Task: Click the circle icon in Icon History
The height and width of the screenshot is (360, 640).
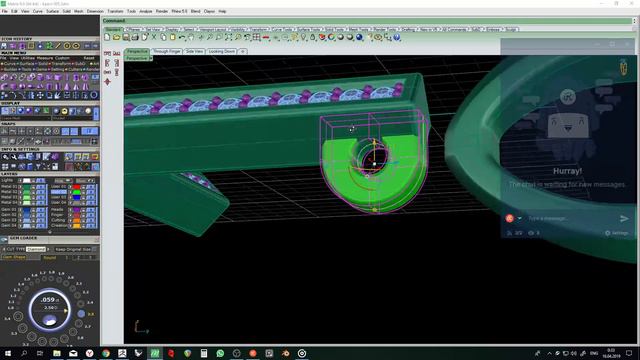Action: [67, 46]
